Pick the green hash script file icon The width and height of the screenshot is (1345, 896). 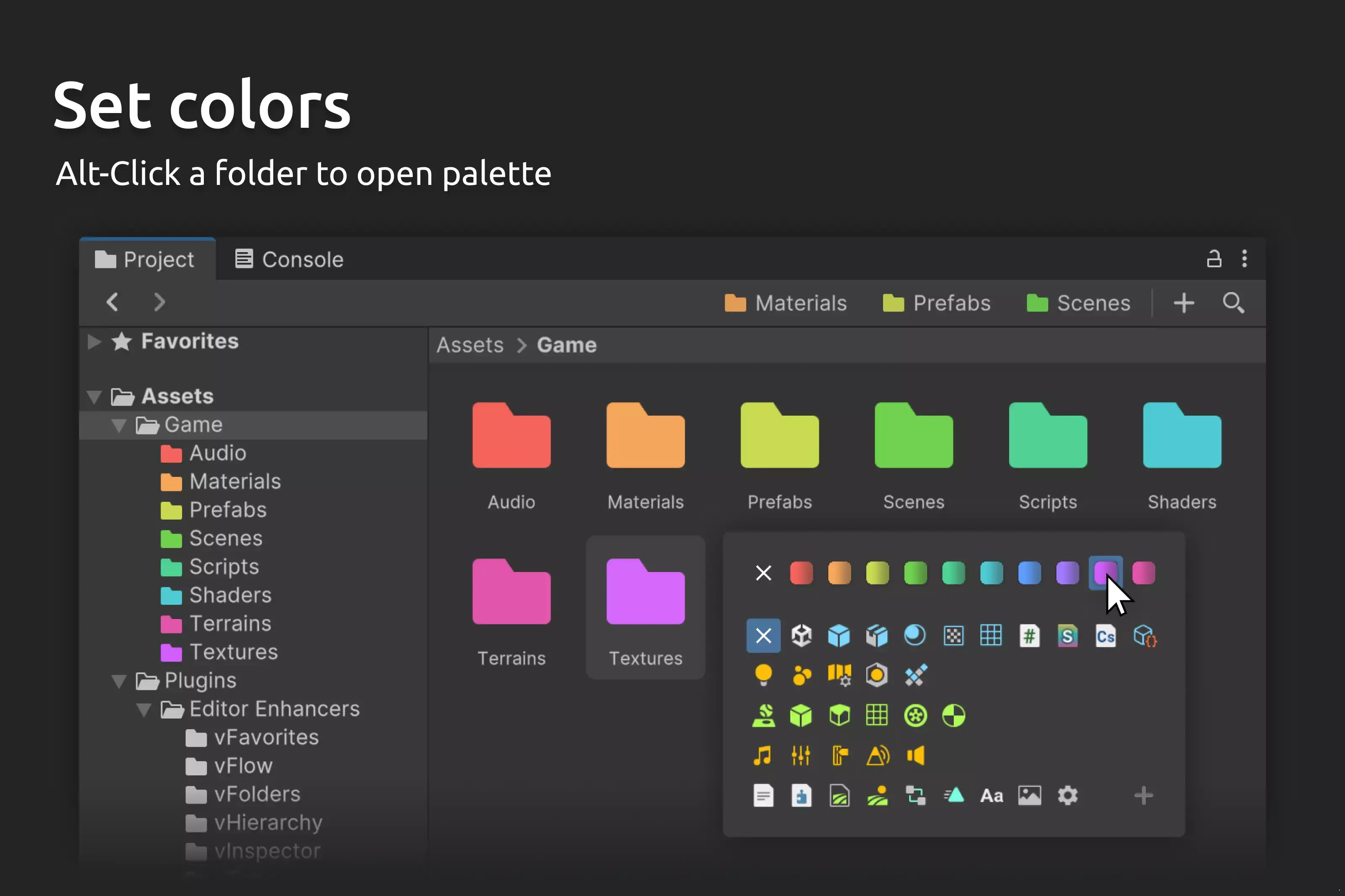1030,635
